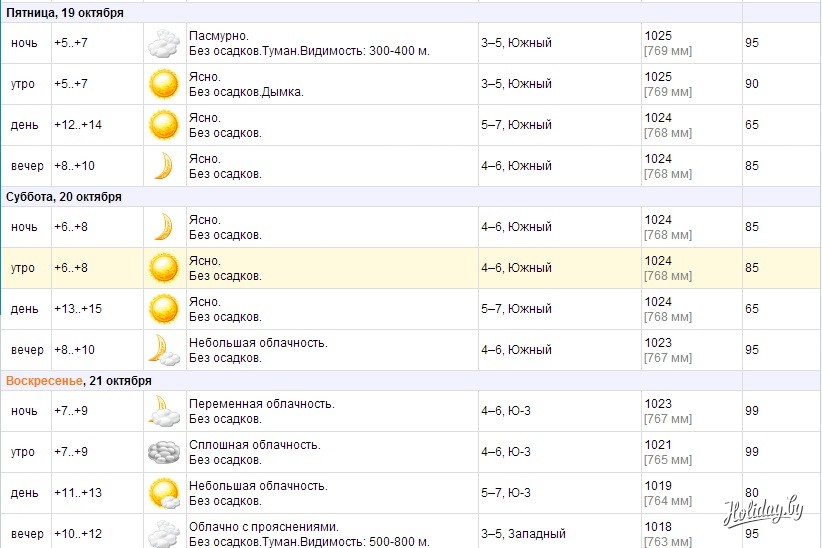This screenshot has width=822, height=548.
Task: Click the grey clouds icon for Sunday morning
Action: pos(163,452)
